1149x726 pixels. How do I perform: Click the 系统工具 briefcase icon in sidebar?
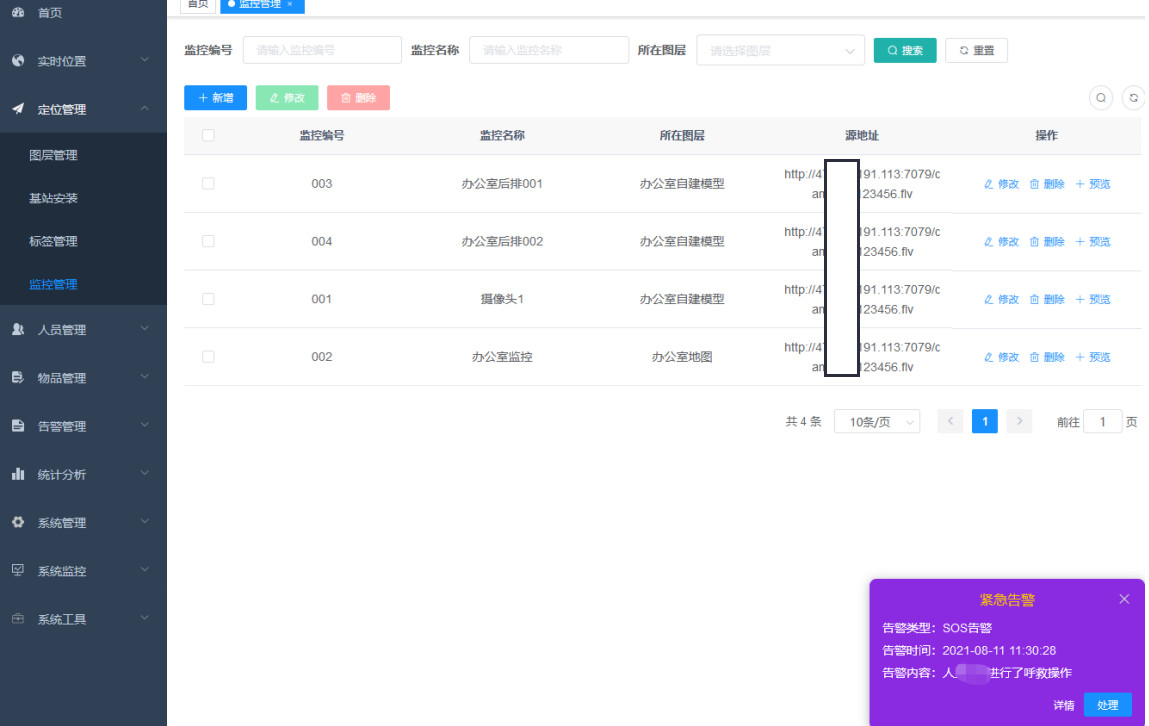coord(18,620)
